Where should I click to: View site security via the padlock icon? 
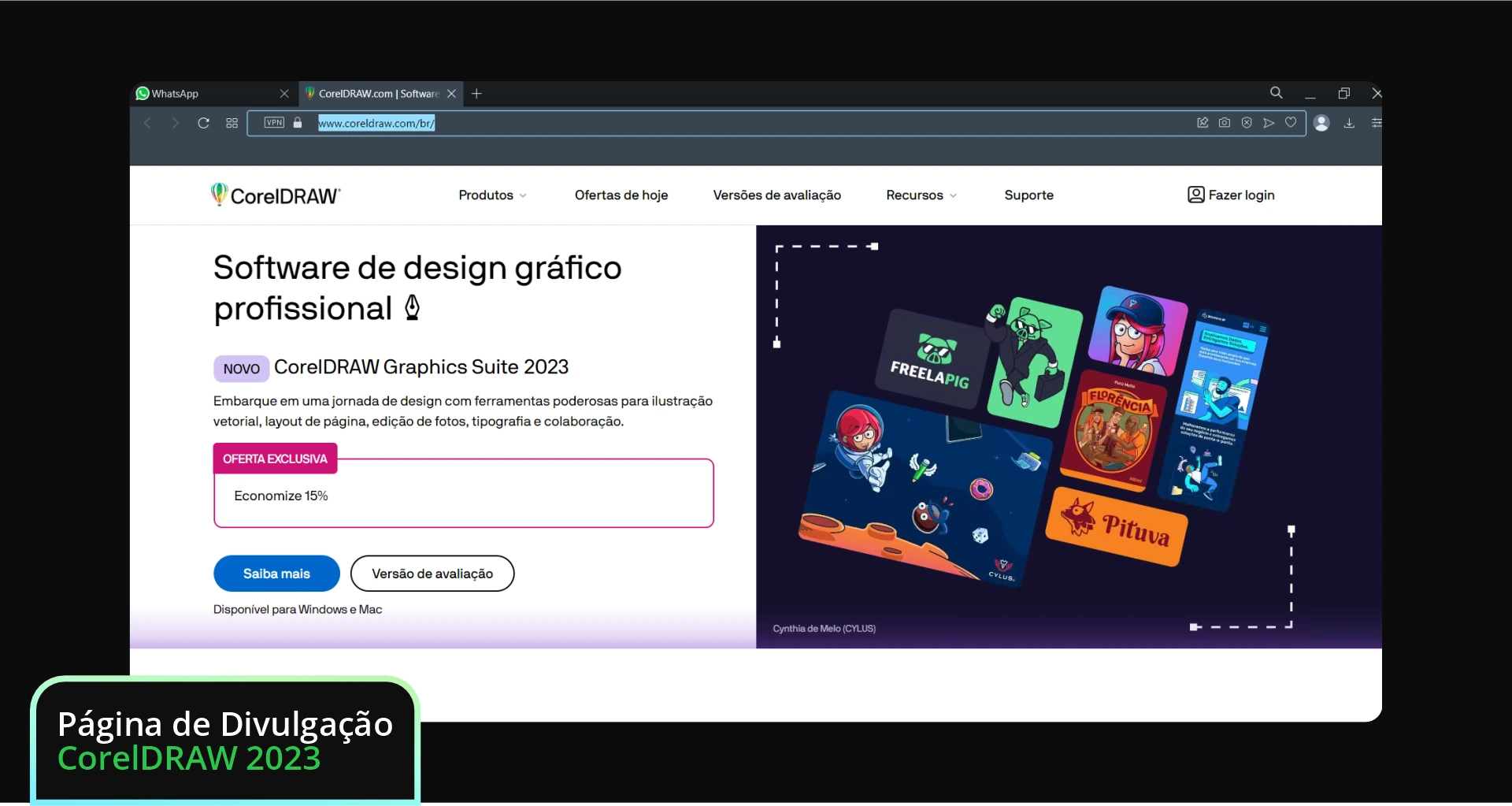pos(298,123)
